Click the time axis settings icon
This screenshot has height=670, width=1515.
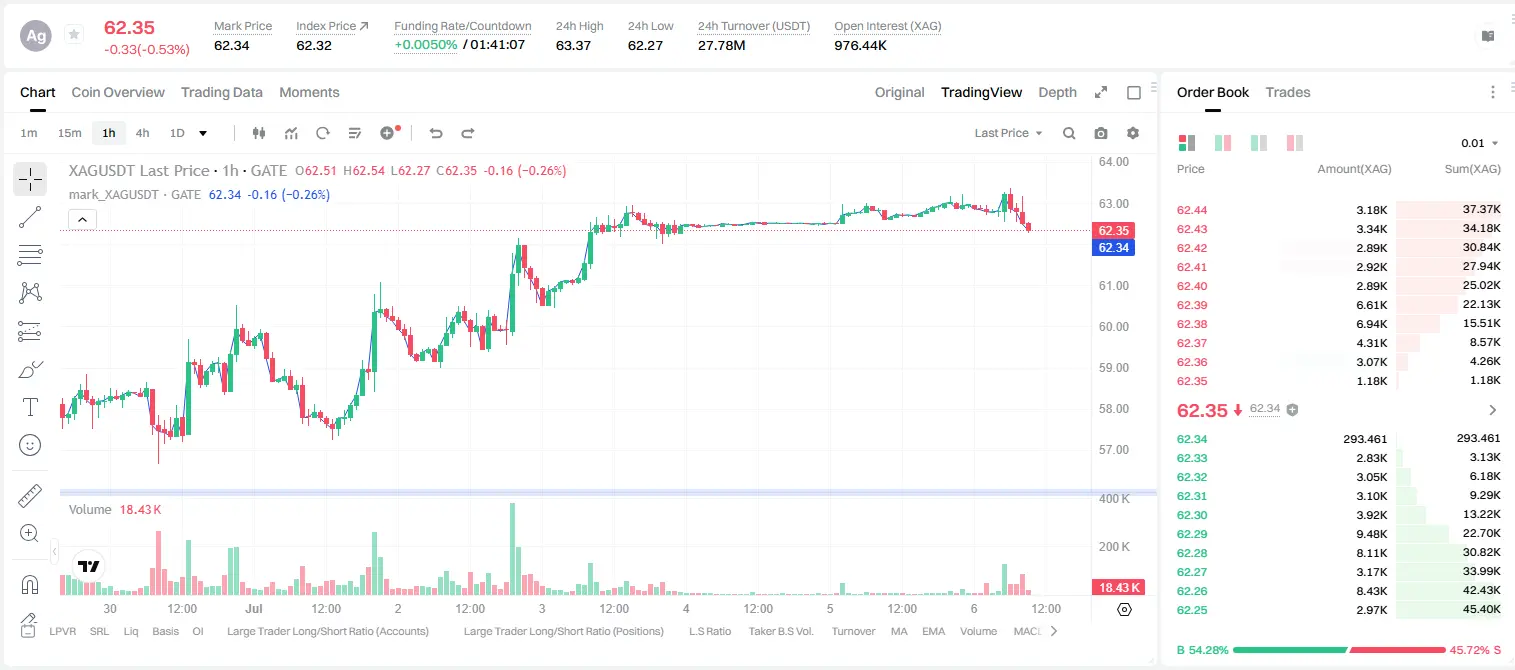click(x=1124, y=609)
